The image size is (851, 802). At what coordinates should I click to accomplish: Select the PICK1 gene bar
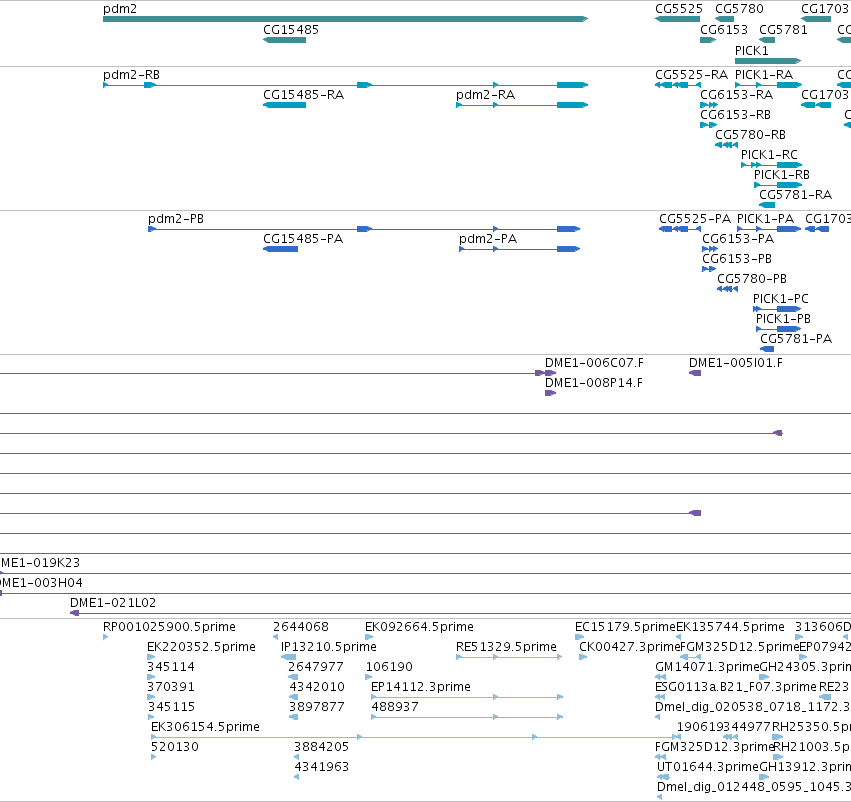(x=768, y=61)
